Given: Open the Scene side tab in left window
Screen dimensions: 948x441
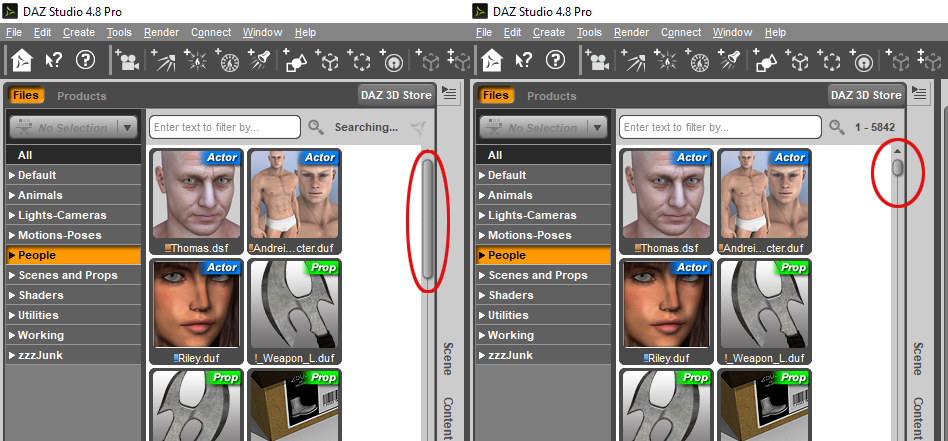Looking at the screenshot, I should (448, 358).
